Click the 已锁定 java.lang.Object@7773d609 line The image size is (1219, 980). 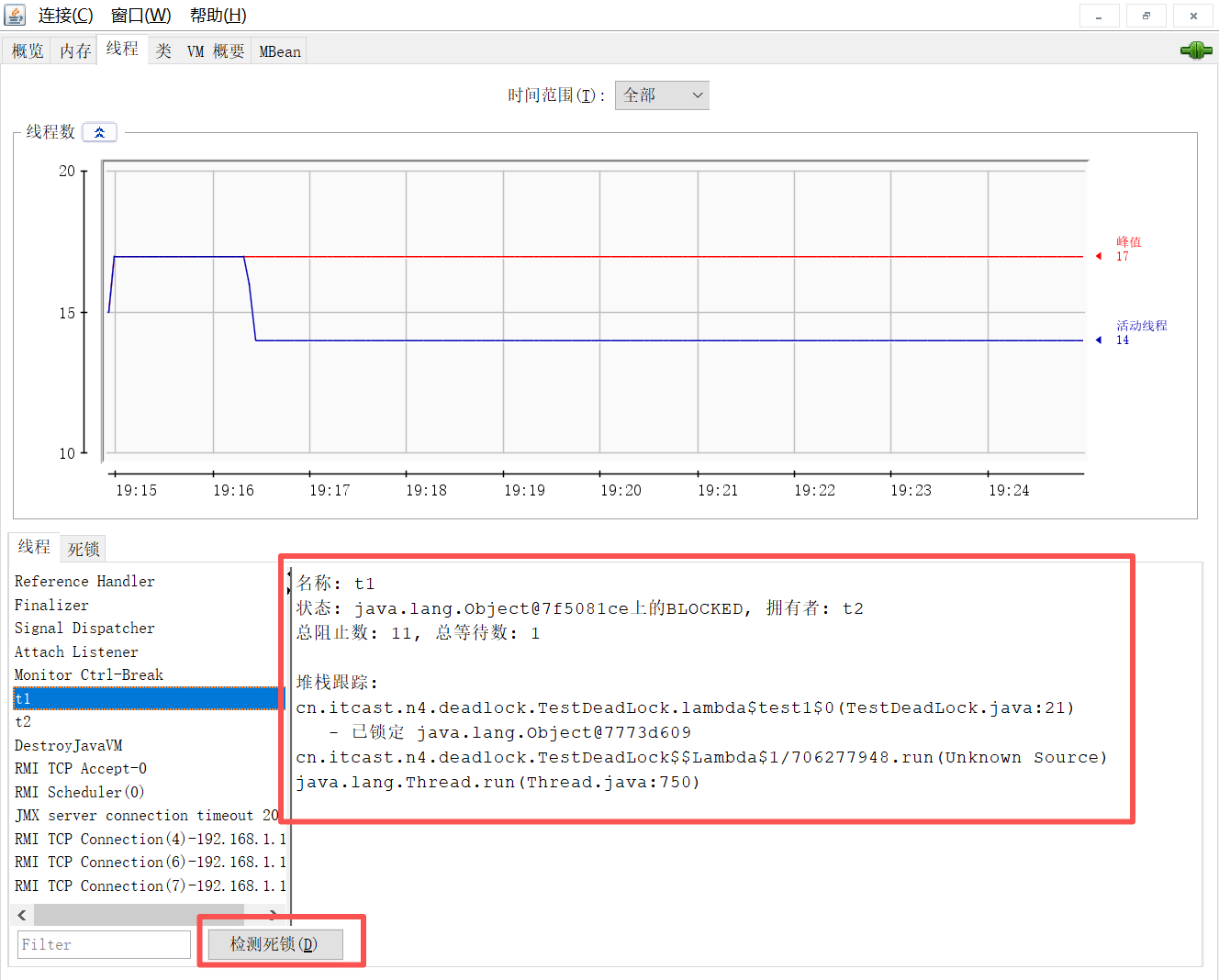[x=510, y=733]
